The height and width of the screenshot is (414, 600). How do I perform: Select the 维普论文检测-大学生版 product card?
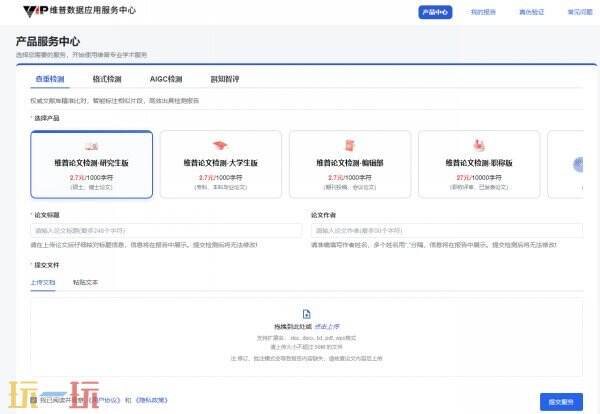[x=220, y=165]
